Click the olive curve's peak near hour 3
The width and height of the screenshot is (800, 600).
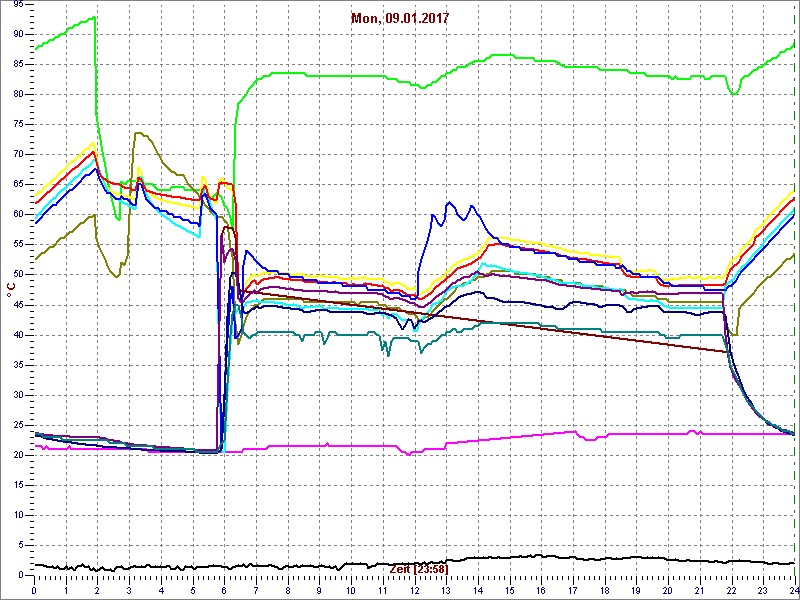tap(138, 133)
